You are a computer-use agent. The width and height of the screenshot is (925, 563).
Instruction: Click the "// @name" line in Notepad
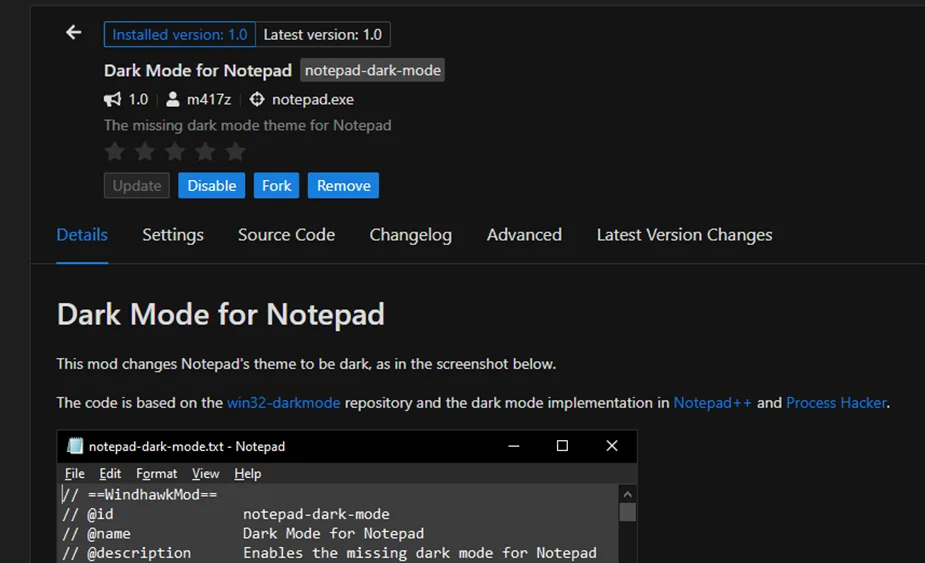tap(242, 533)
